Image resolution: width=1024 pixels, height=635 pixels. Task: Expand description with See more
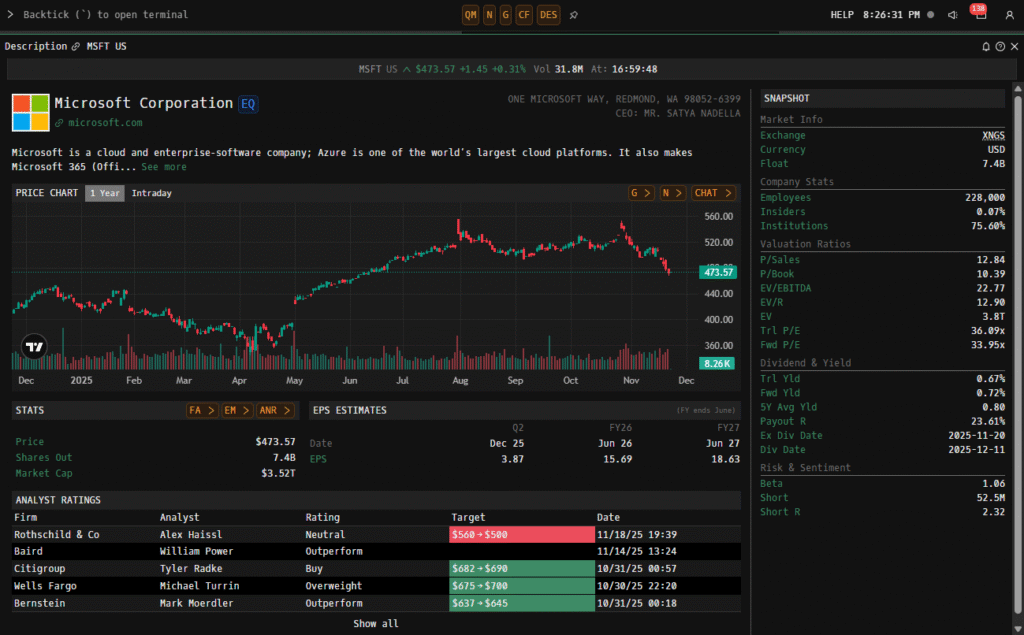[x=163, y=167]
